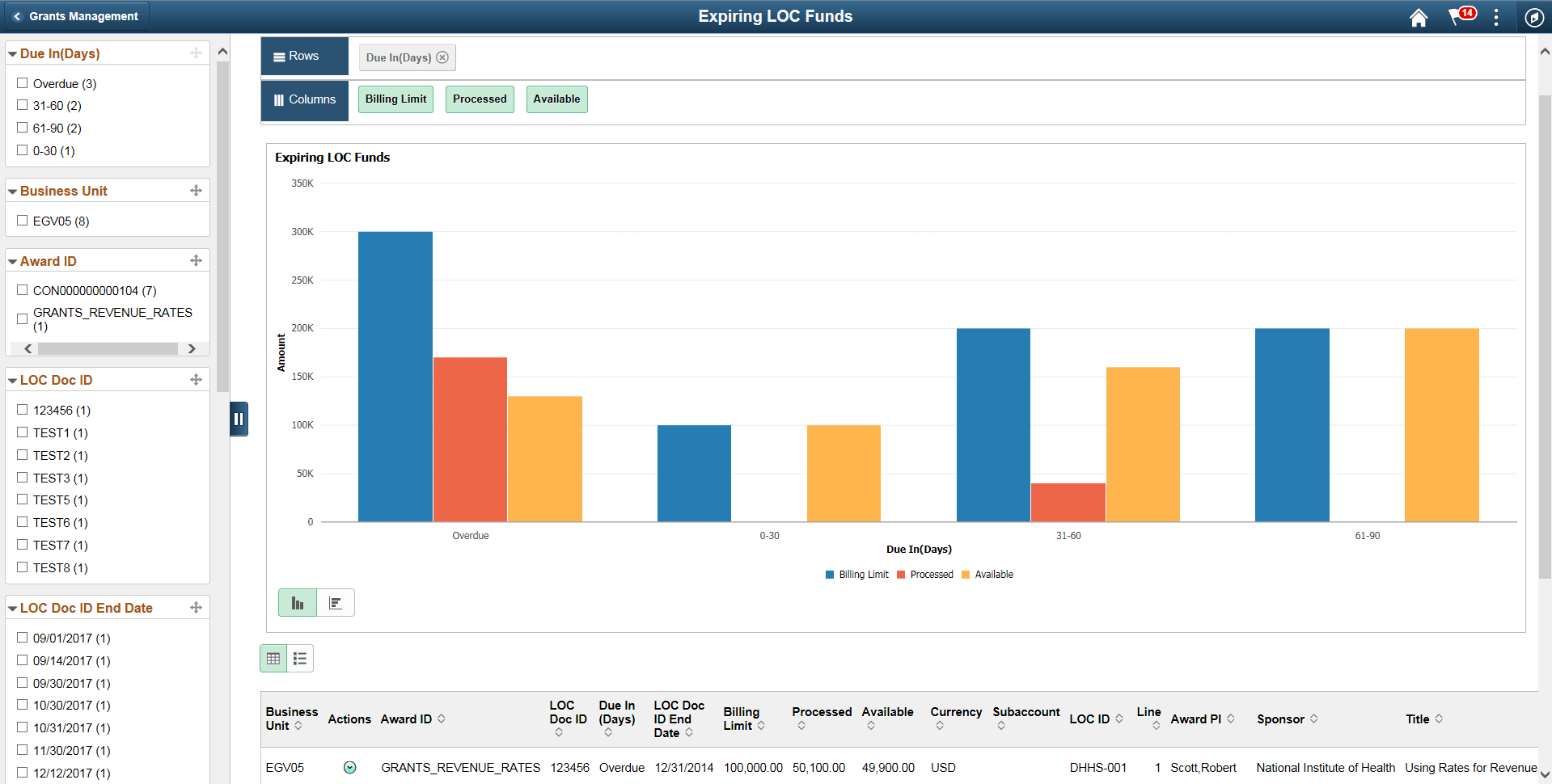The height and width of the screenshot is (784, 1552).
Task: Check the Overdue (3) filter
Action: pyautogui.click(x=23, y=83)
